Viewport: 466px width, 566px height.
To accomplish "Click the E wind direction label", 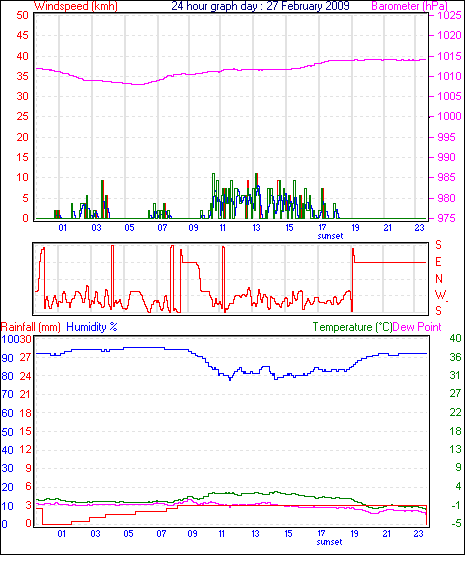I will click(438, 262).
